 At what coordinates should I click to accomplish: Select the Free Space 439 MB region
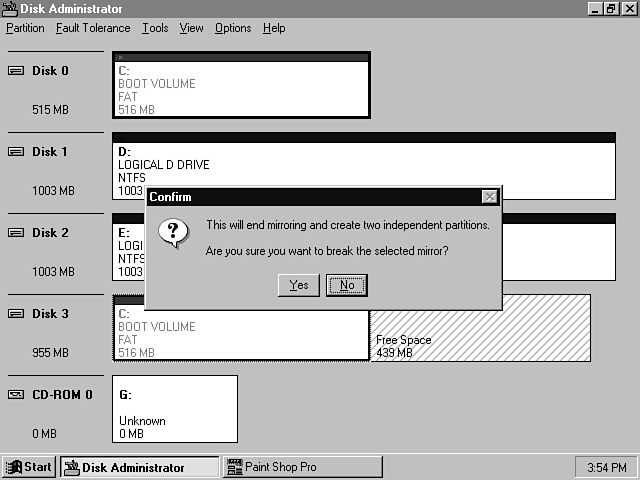pos(480,328)
